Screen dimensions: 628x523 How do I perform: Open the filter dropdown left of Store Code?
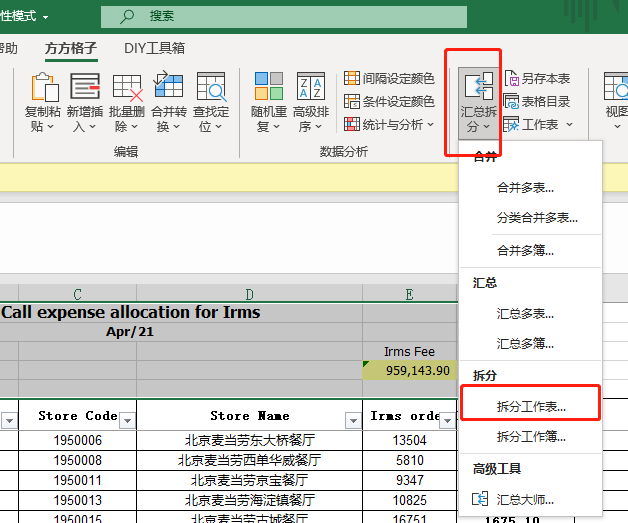(9, 420)
